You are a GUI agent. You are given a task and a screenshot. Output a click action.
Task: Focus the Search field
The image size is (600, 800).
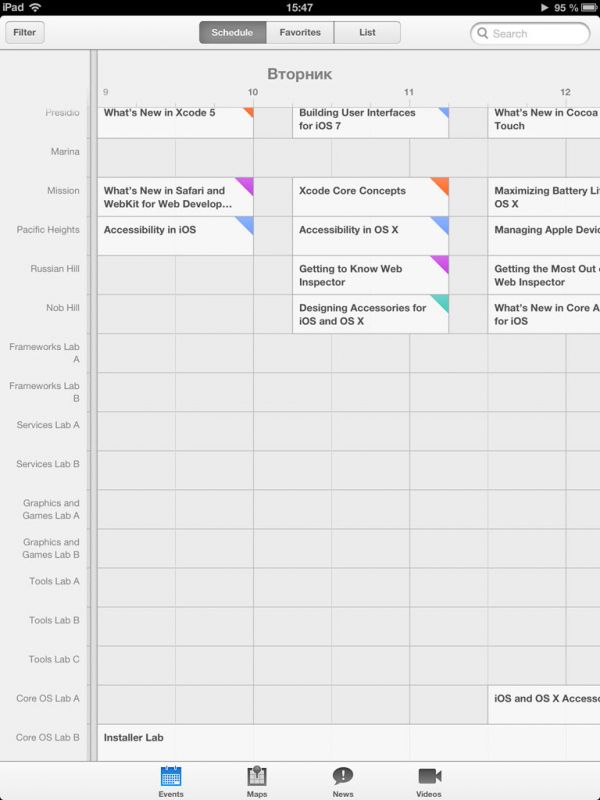(x=530, y=33)
